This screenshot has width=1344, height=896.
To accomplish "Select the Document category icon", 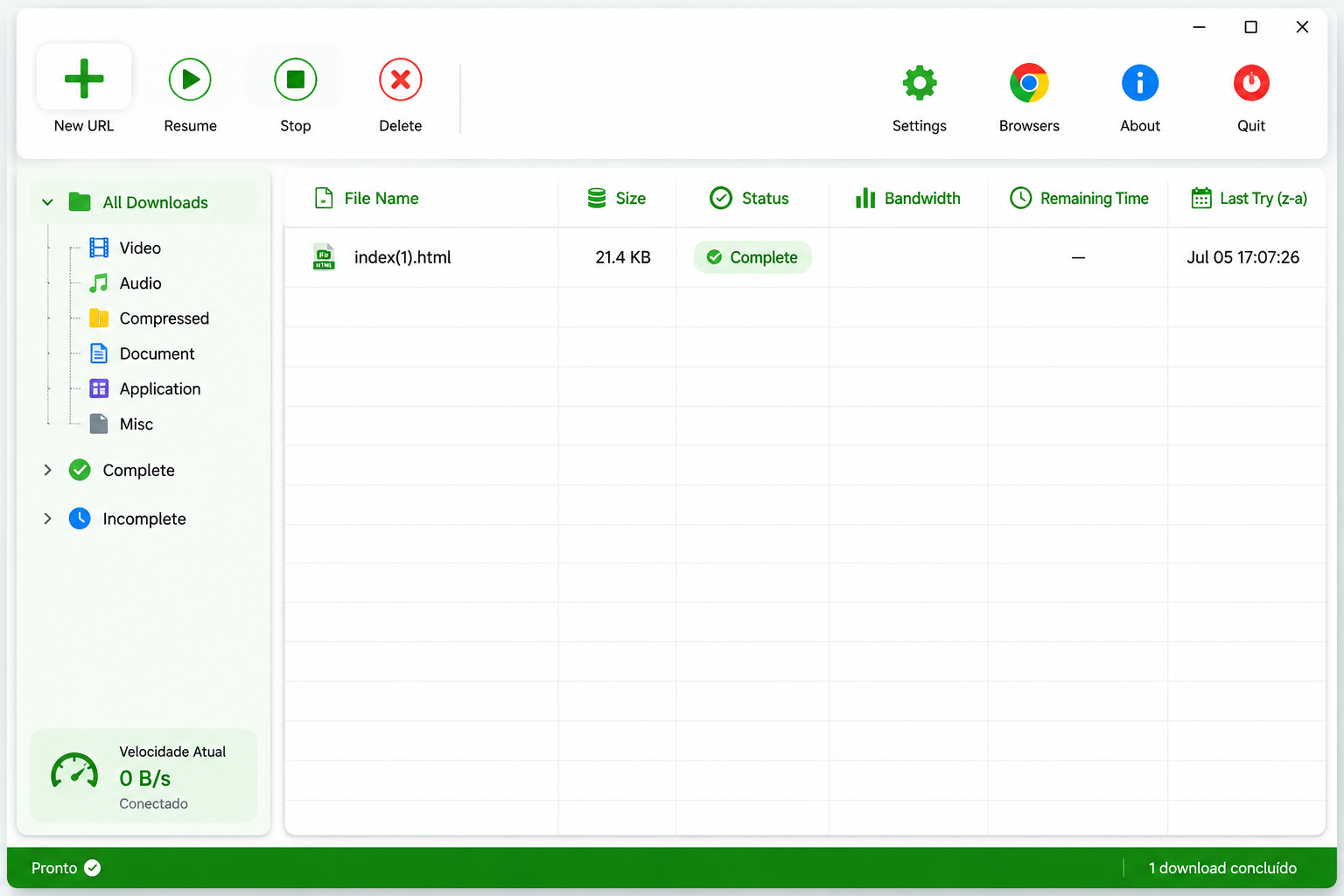I will pos(99,353).
